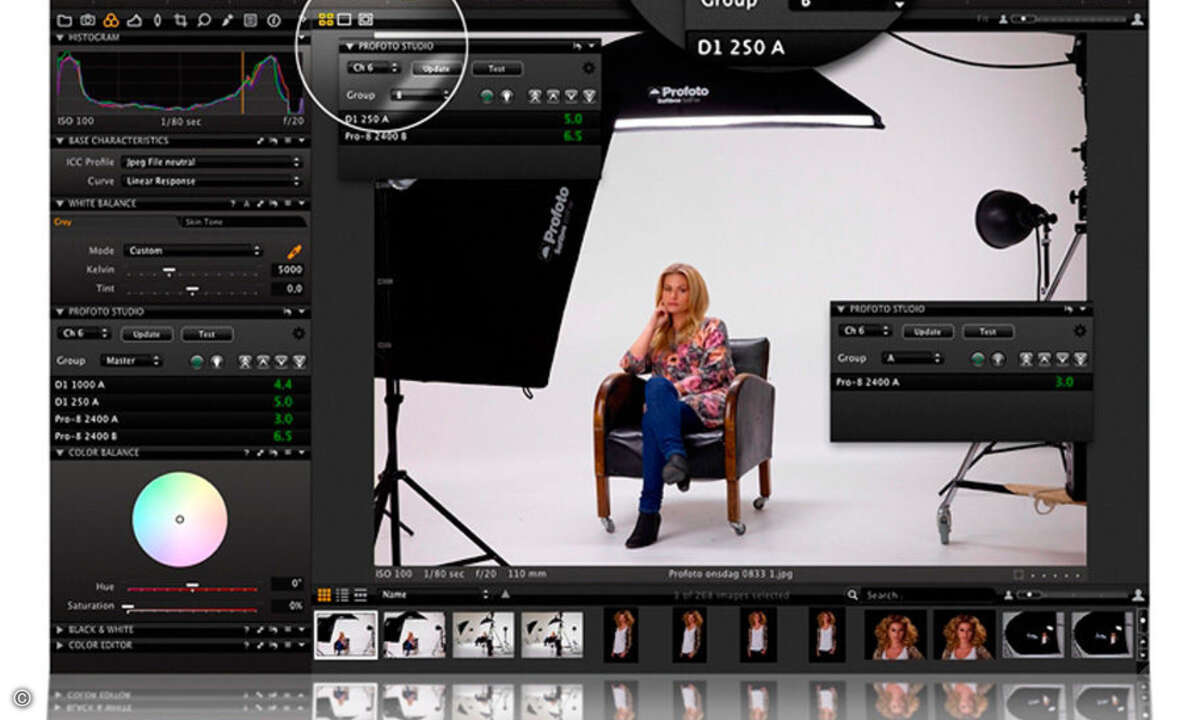The image size is (1200, 720).
Task: Open the Library folder tool tab
Action: coord(65,19)
